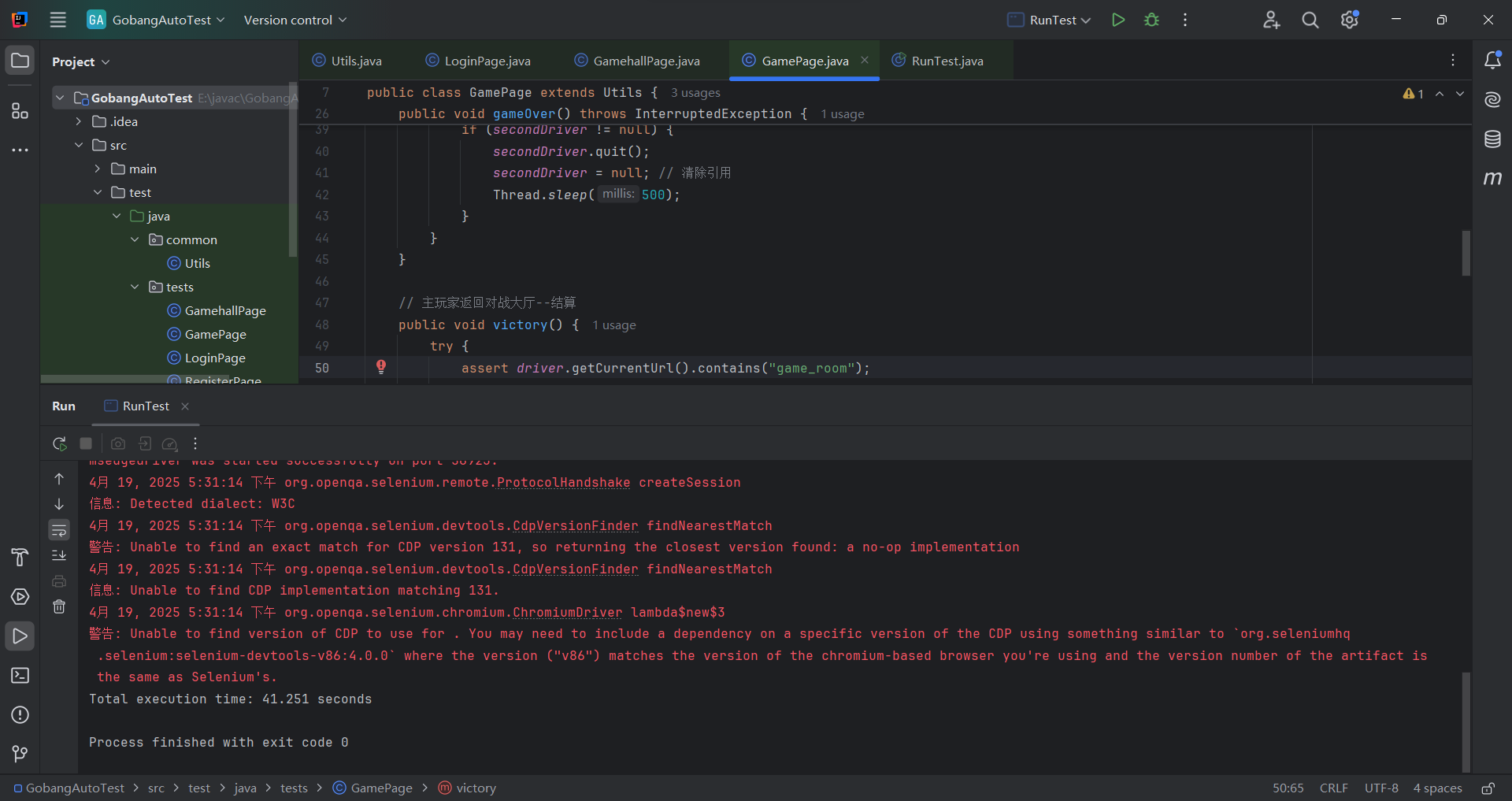
Task: Click the console vertical scrollbar thumb
Action: (x=1466, y=721)
